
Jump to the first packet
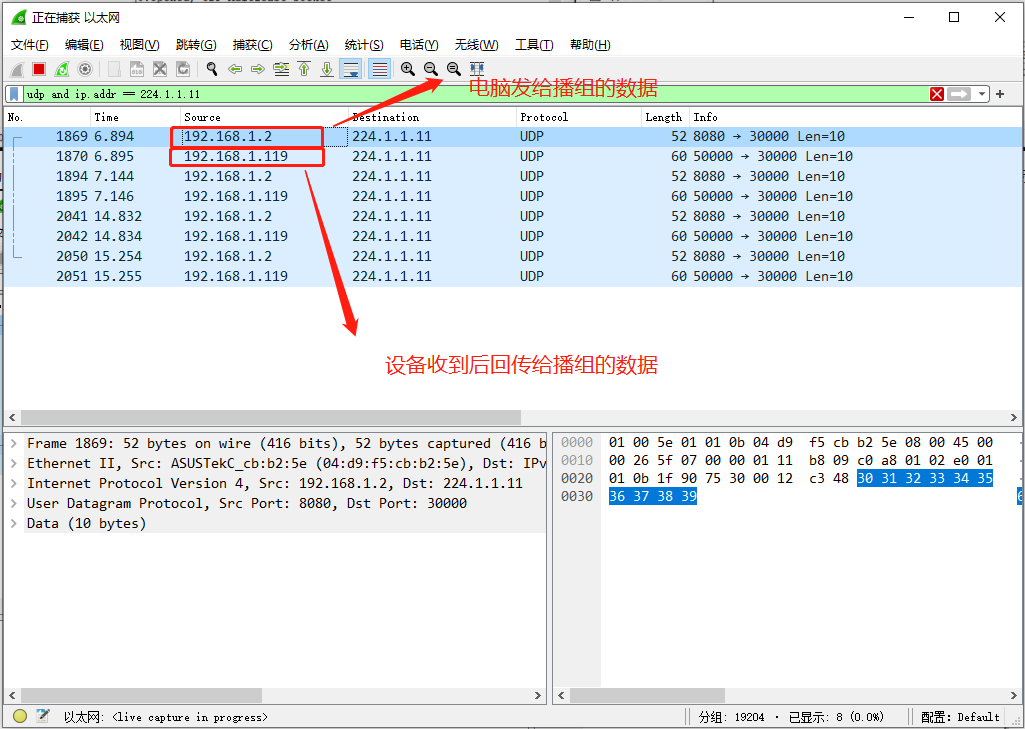click(x=304, y=69)
